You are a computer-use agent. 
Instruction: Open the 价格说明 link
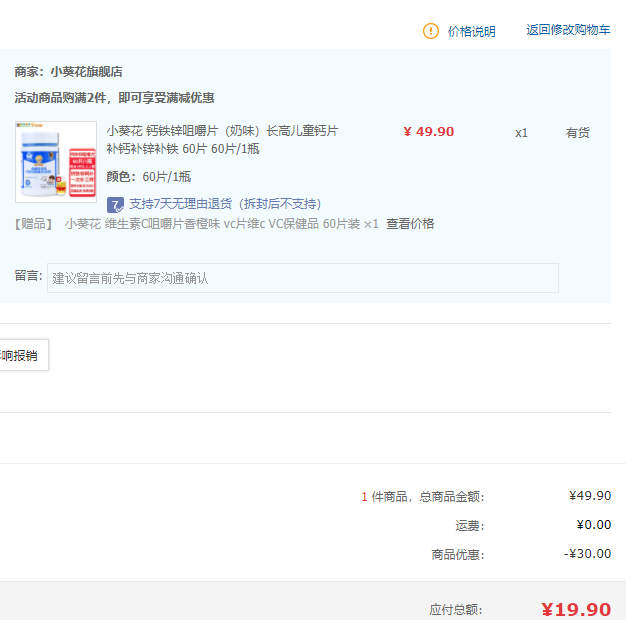pyautogui.click(x=471, y=32)
